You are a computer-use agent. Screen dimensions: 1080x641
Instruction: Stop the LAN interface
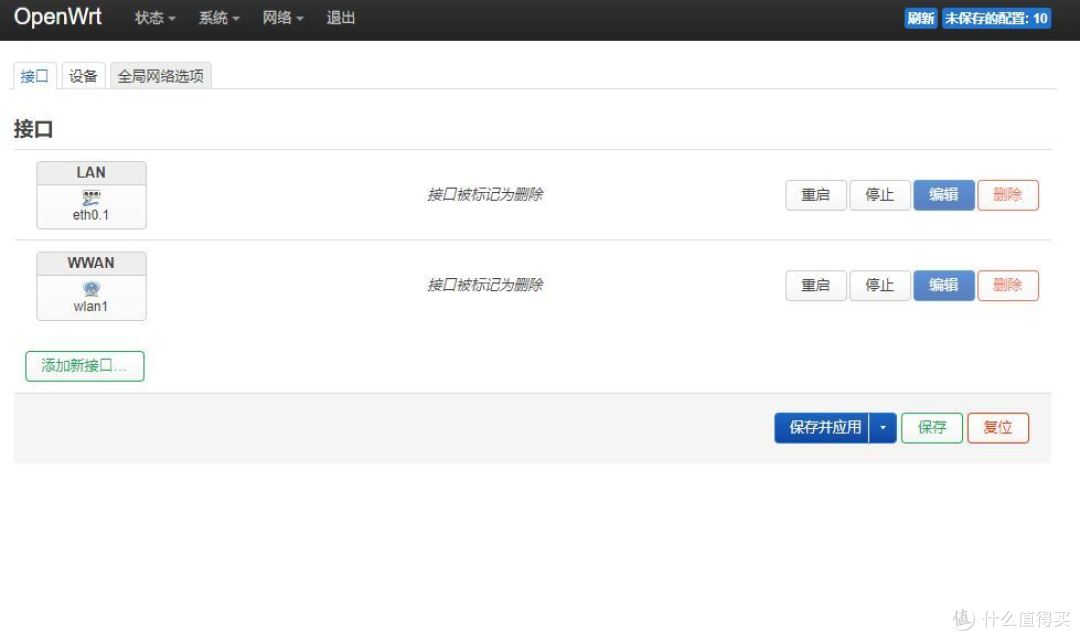click(879, 195)
